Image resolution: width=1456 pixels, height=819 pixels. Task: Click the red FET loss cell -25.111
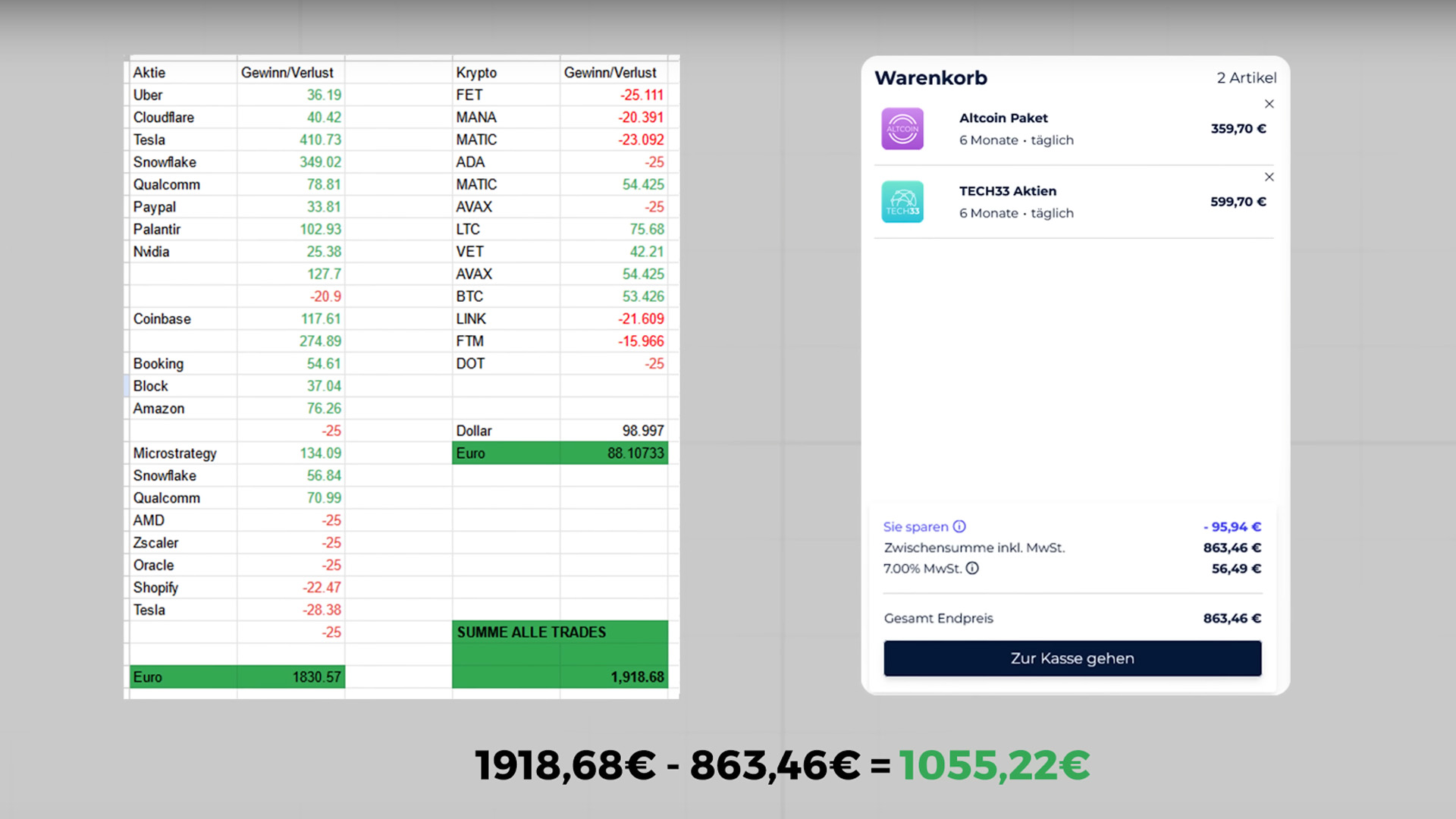(640, 95)
